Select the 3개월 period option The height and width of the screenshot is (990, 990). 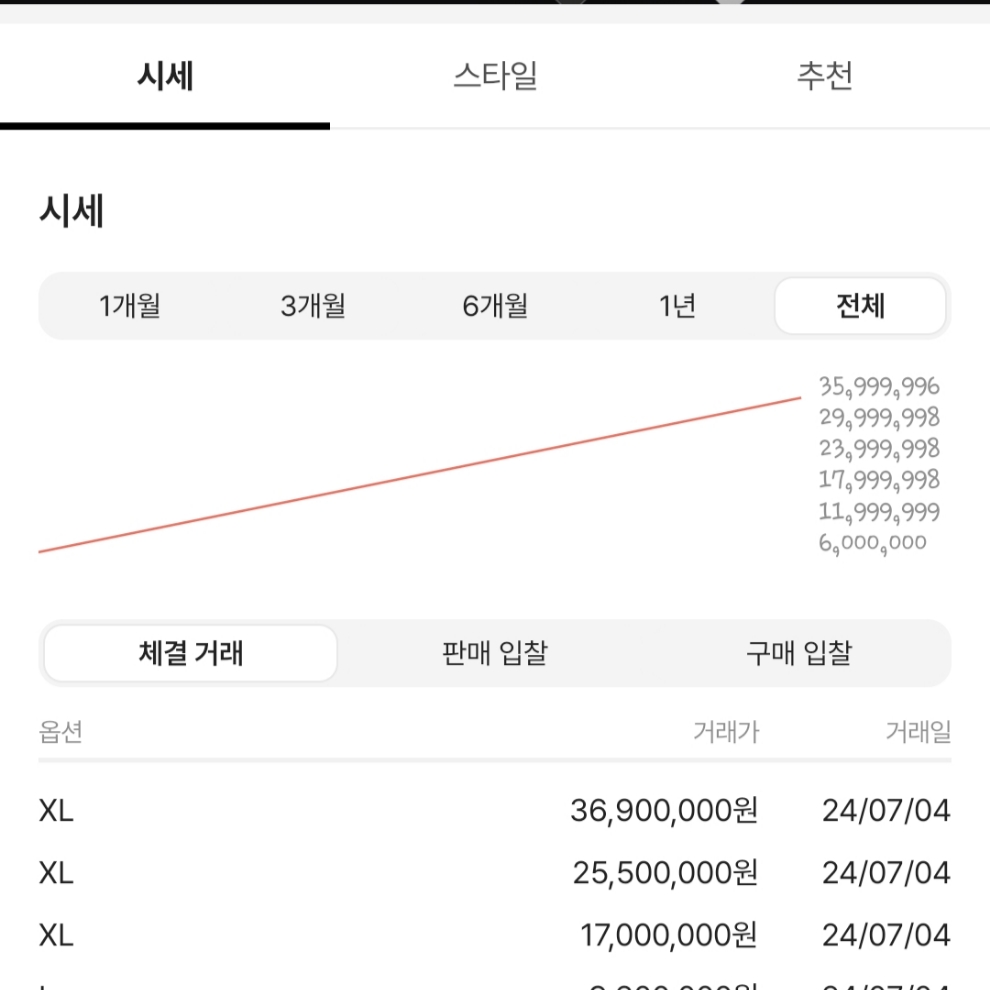[313, 306]
